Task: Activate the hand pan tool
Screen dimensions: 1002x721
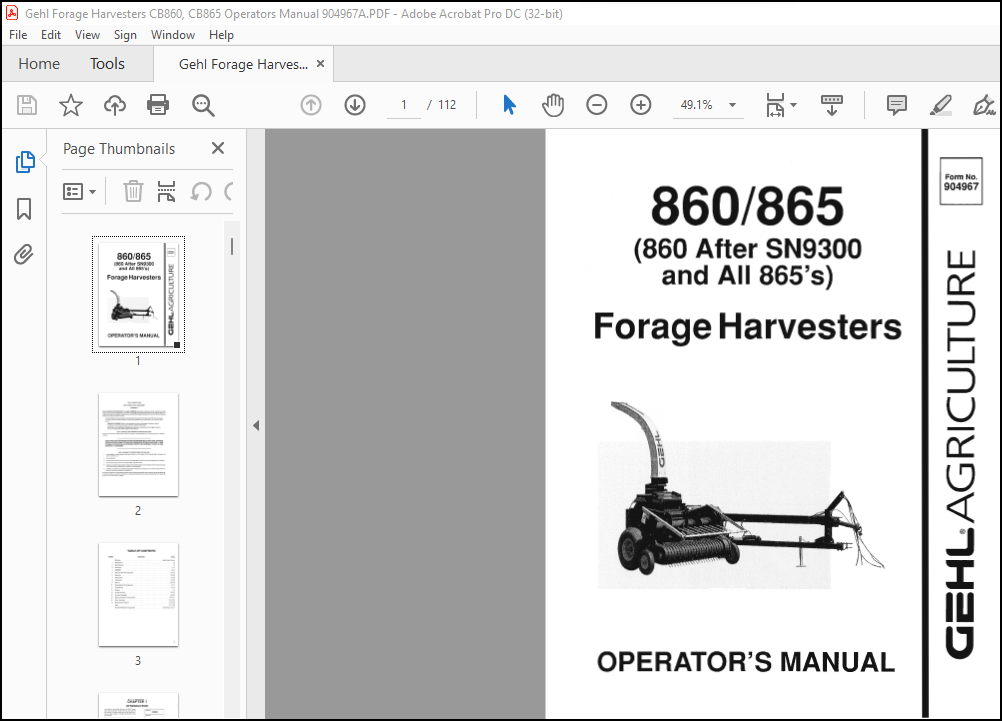Action: tap(553, 105)
